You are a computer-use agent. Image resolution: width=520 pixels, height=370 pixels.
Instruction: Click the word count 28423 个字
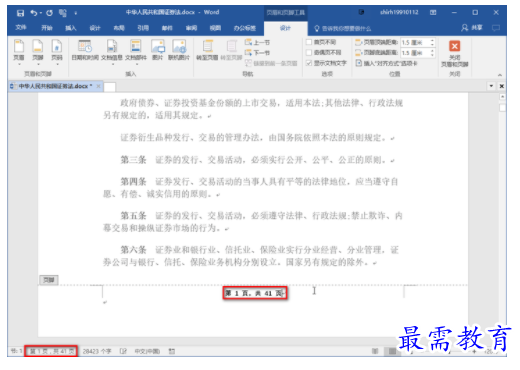point(97,351)
